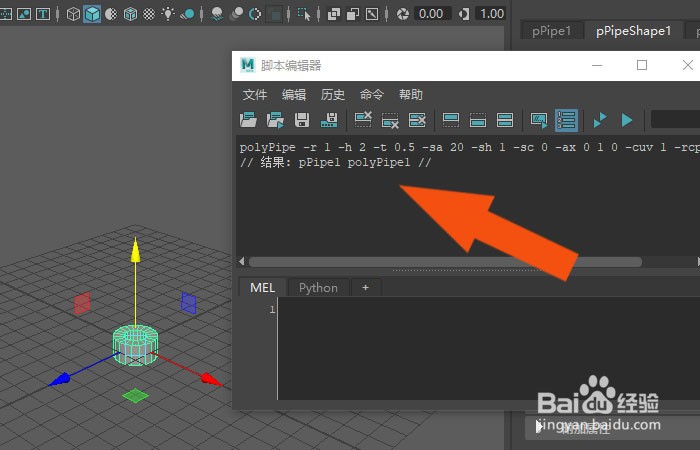Select the pPipeShape1 tab in Attribute Editor

coord(633,31)
